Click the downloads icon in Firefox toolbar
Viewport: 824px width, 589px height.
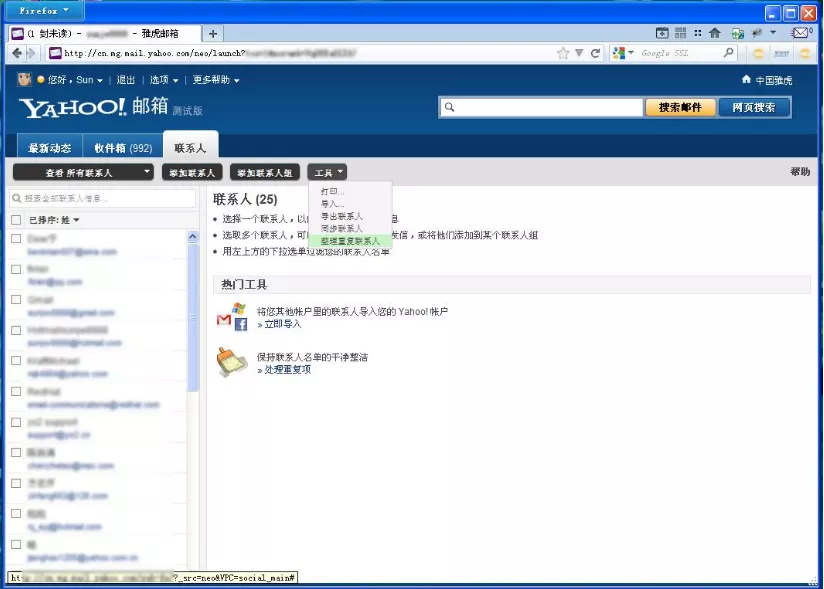point(662,33)
